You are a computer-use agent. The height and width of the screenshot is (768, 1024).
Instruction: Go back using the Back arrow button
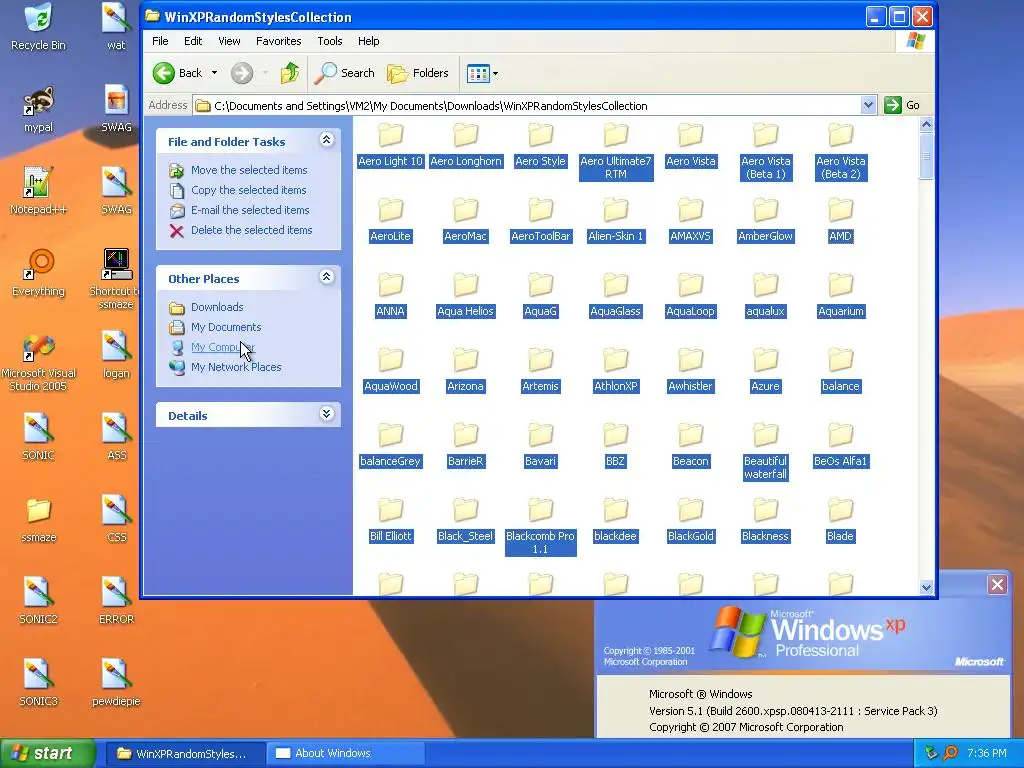(x=177, y=73)
